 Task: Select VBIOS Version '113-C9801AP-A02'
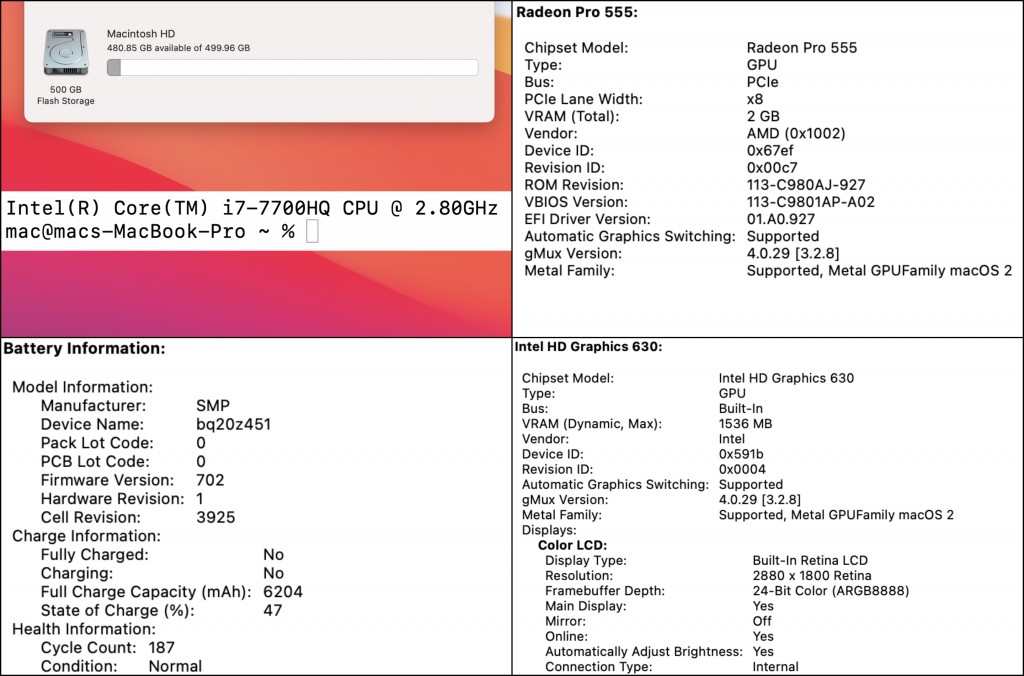[x=810, y=202]
